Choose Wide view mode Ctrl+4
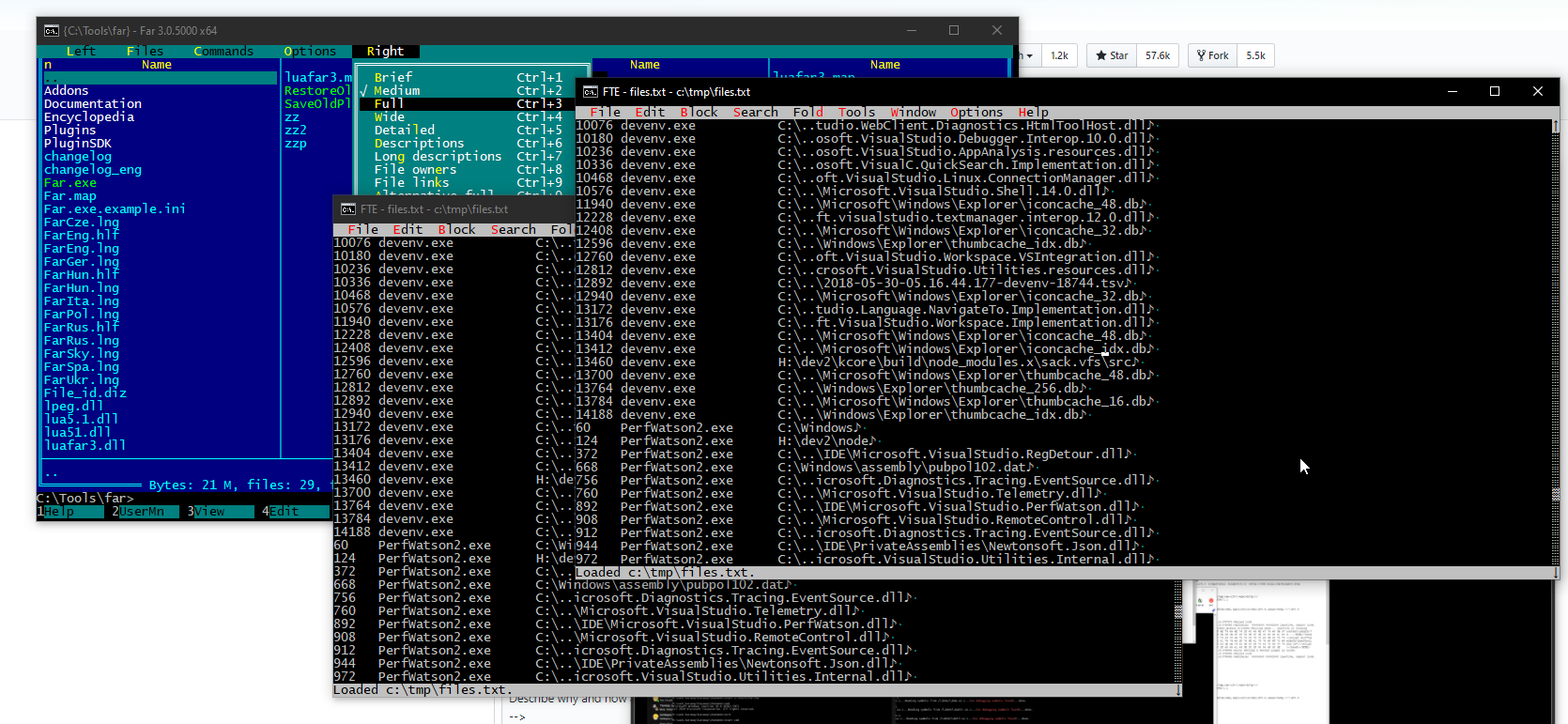Viewport: 1568px width, 724px height. pos(468,116)
